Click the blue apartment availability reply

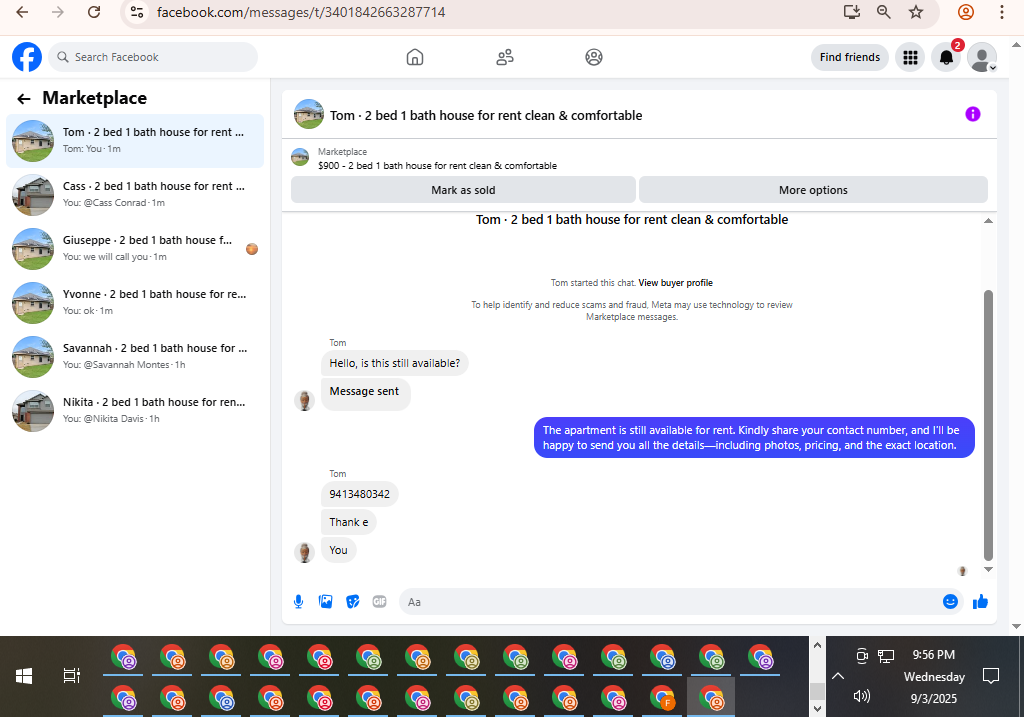(x=754, y=438)
